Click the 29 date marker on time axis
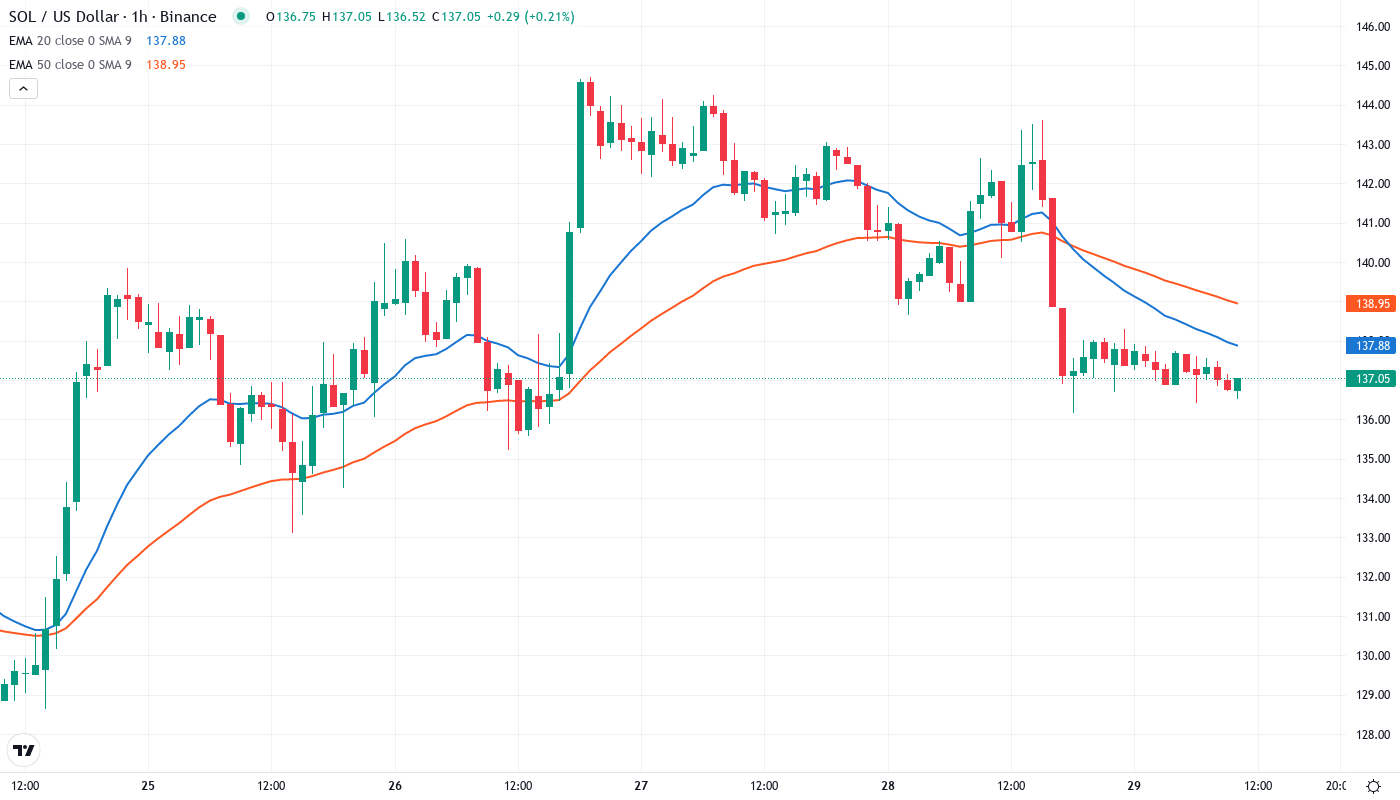Image resolution: width=1400 pixels, height=800 pixels. (x=1134, y=785)
